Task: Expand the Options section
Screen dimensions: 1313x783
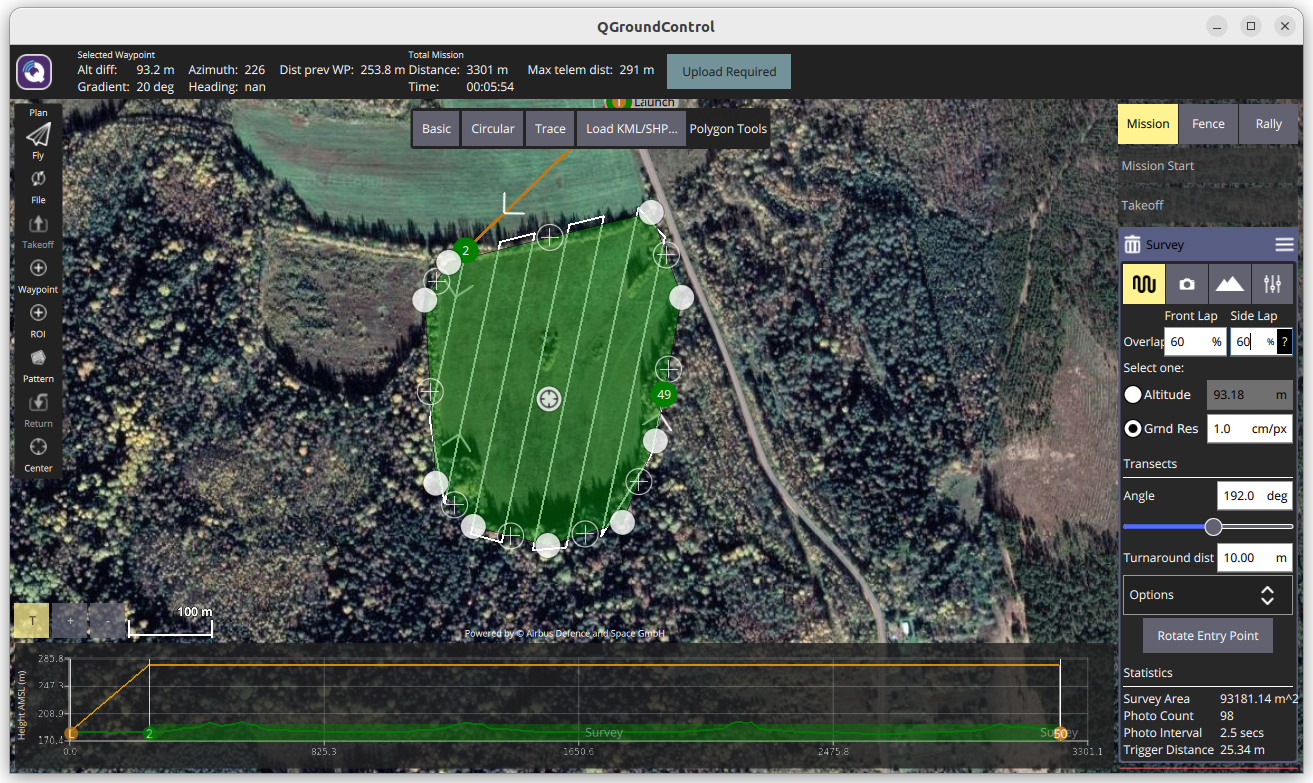Action: (1208, 595)
